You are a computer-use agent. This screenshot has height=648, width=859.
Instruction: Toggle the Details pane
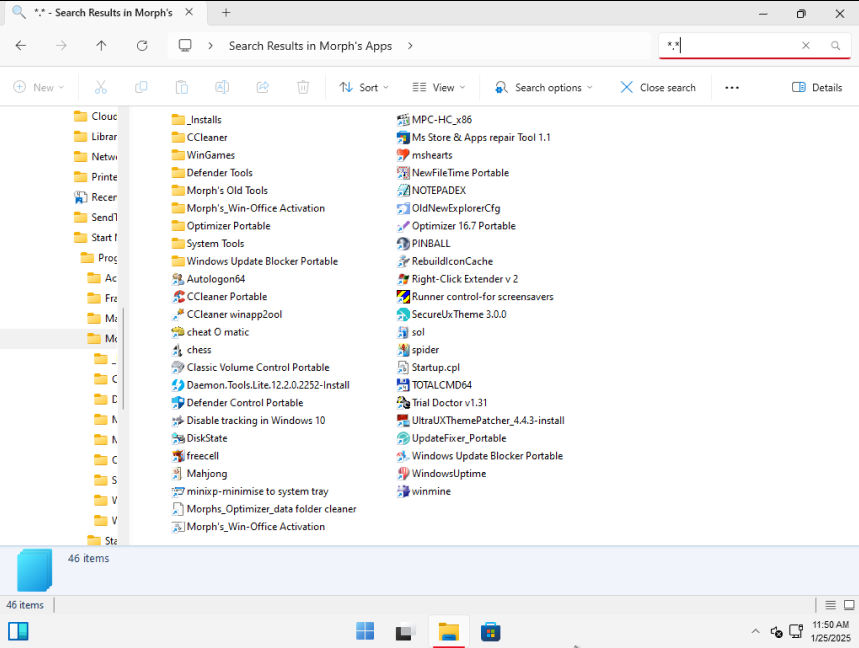817,88
